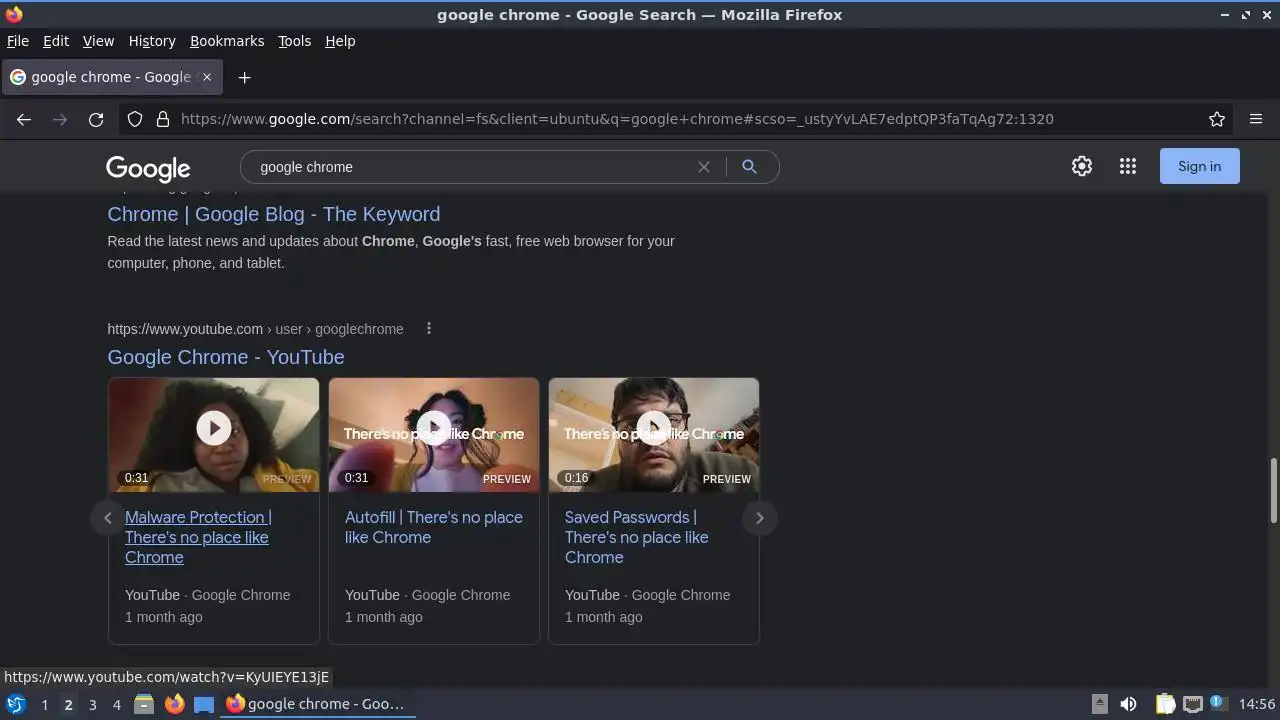1280x720 pixels.
Task: Switch to workspace 3
Action: (92, 704)
